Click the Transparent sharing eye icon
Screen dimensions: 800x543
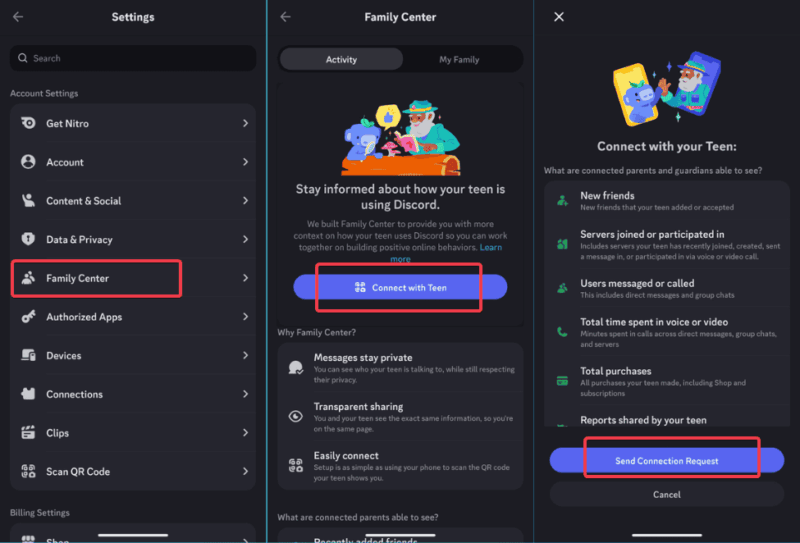(x=296, y=416)
